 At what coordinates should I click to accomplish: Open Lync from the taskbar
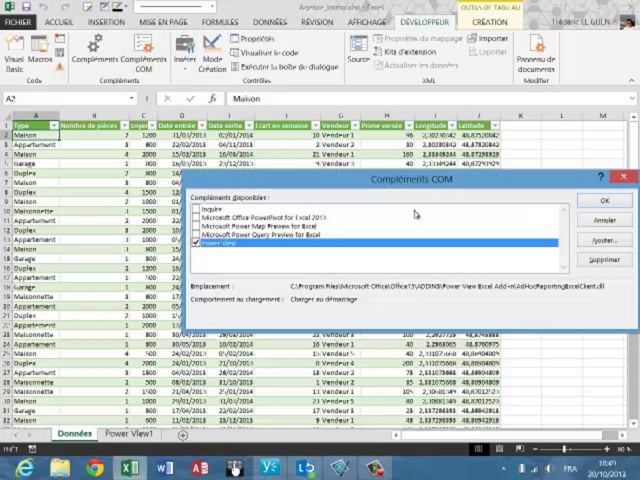point(305,468)
